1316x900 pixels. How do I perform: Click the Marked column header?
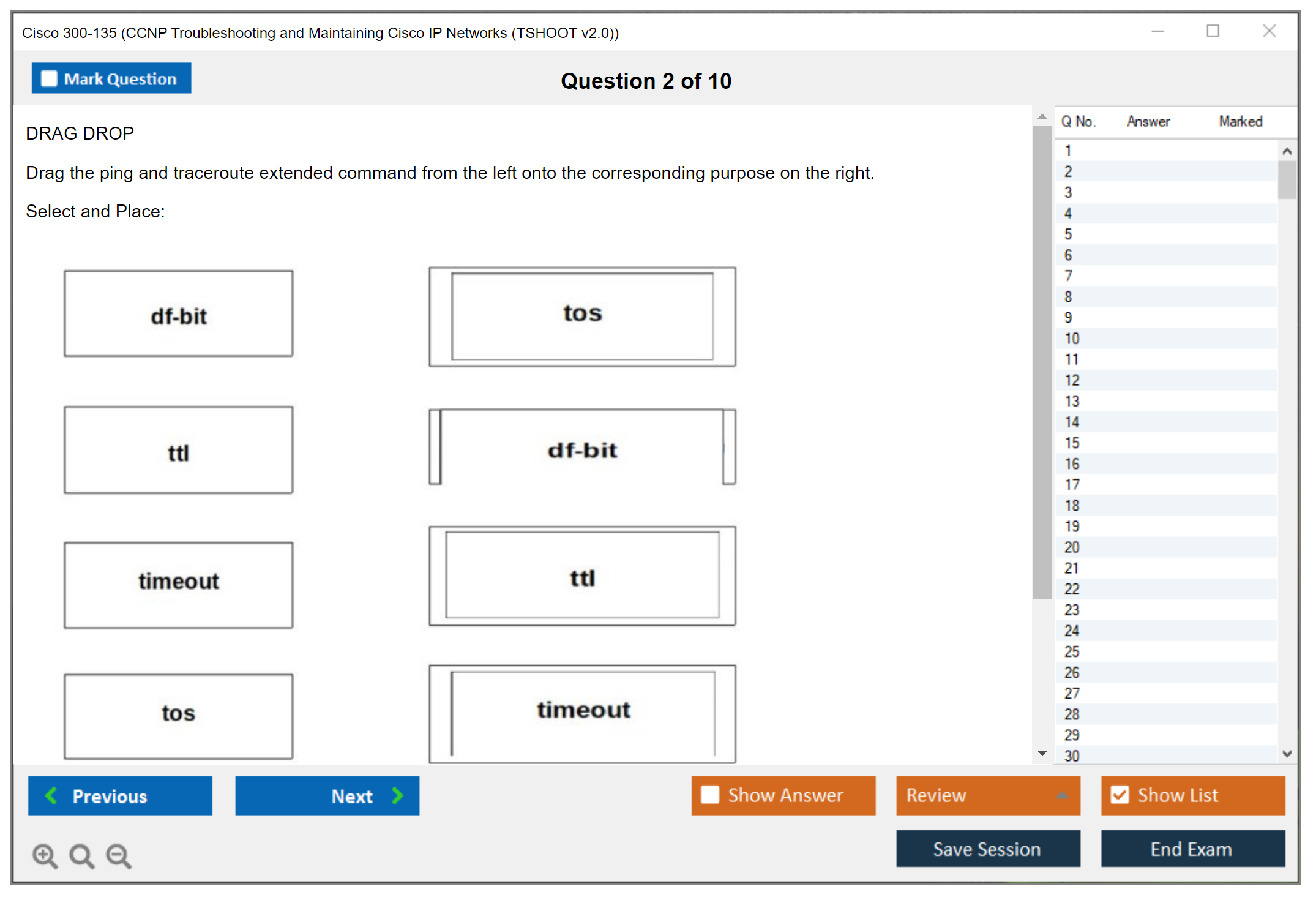click(x=1240, y=121)
